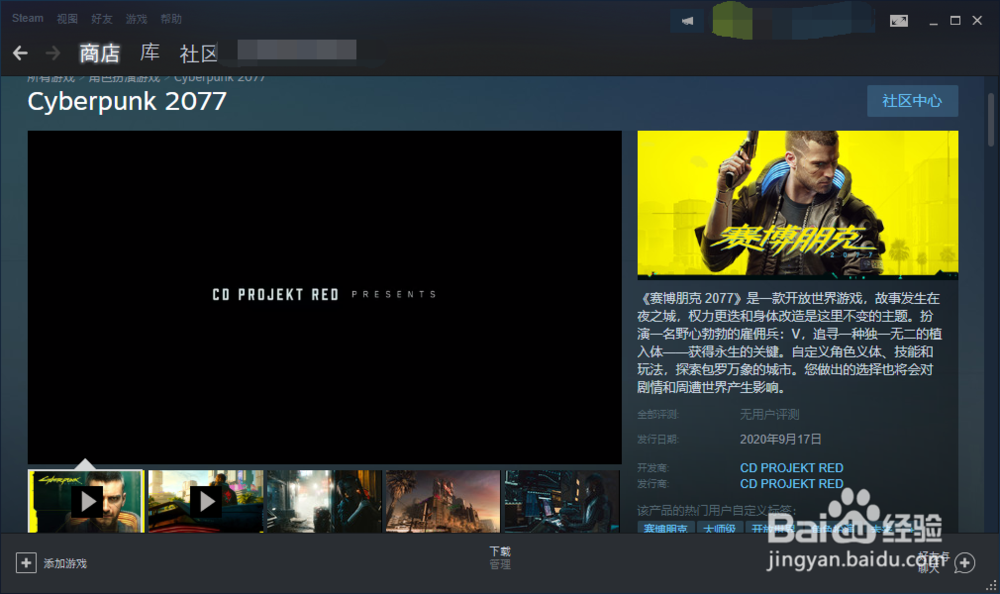Switch to the 社区 tab
The height and width of the screenshot is (594, 1000).
coord(199,53)
